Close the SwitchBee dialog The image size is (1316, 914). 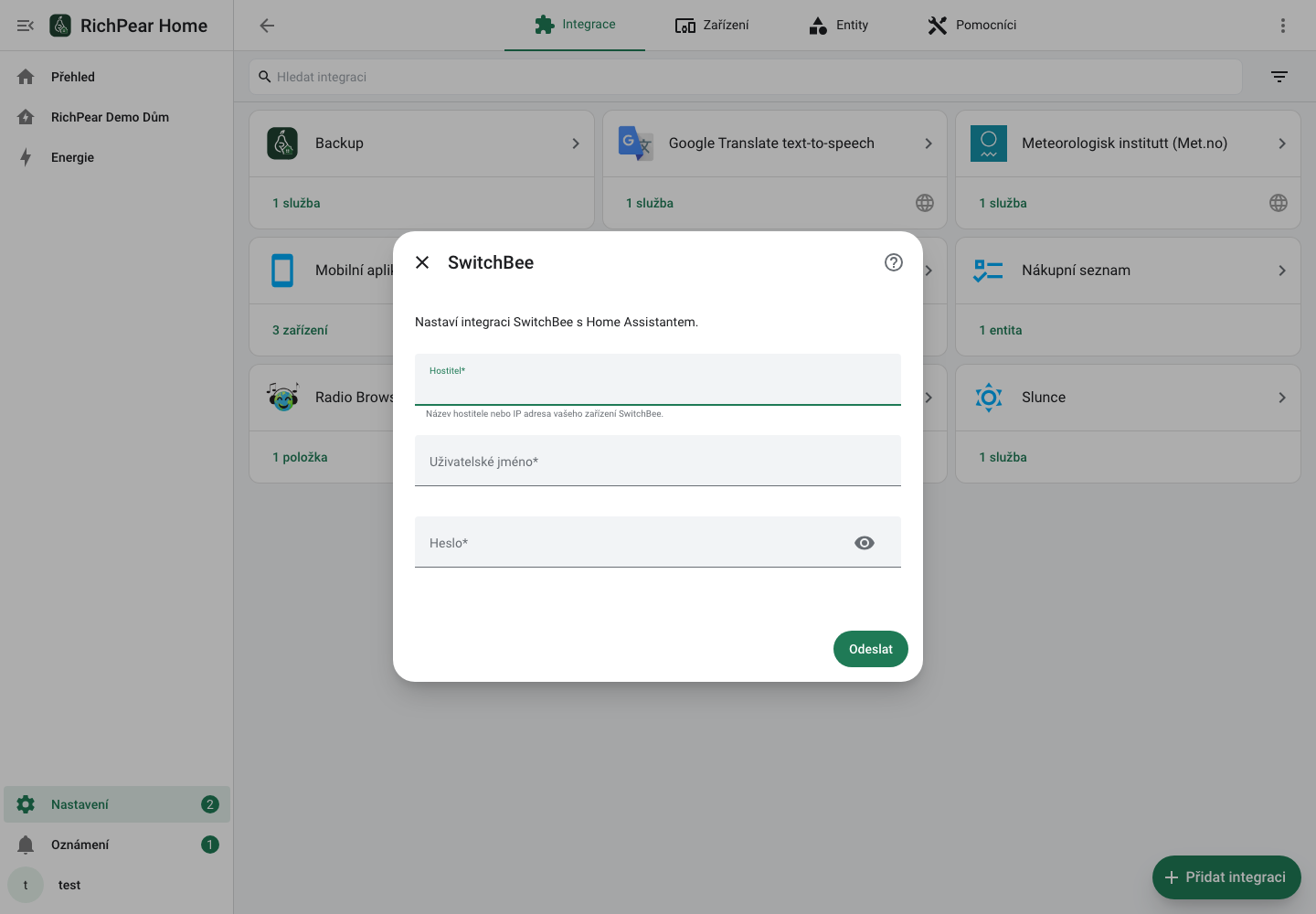click(x=422, y=262)
